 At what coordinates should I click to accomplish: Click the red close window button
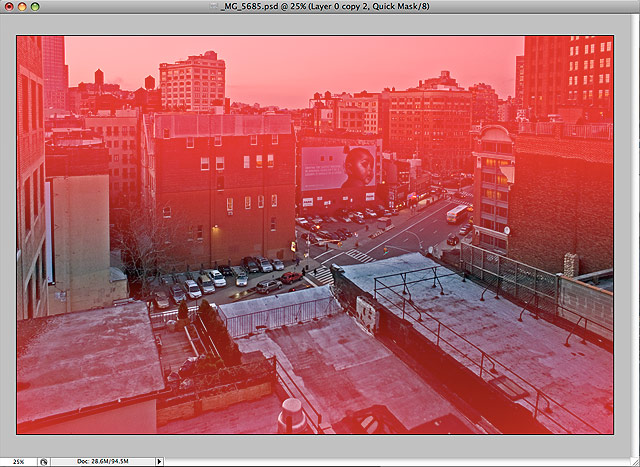pyautogui.click(x=8, y=7)
